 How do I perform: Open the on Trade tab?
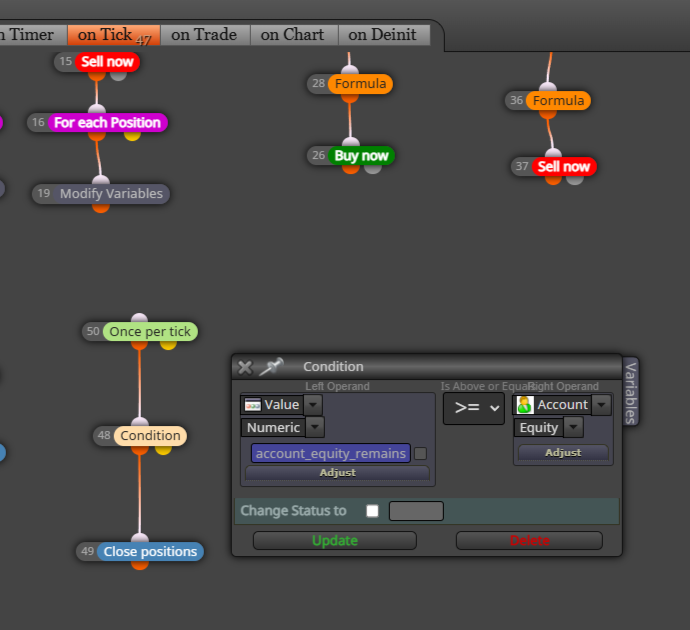(x=204, y=35)
